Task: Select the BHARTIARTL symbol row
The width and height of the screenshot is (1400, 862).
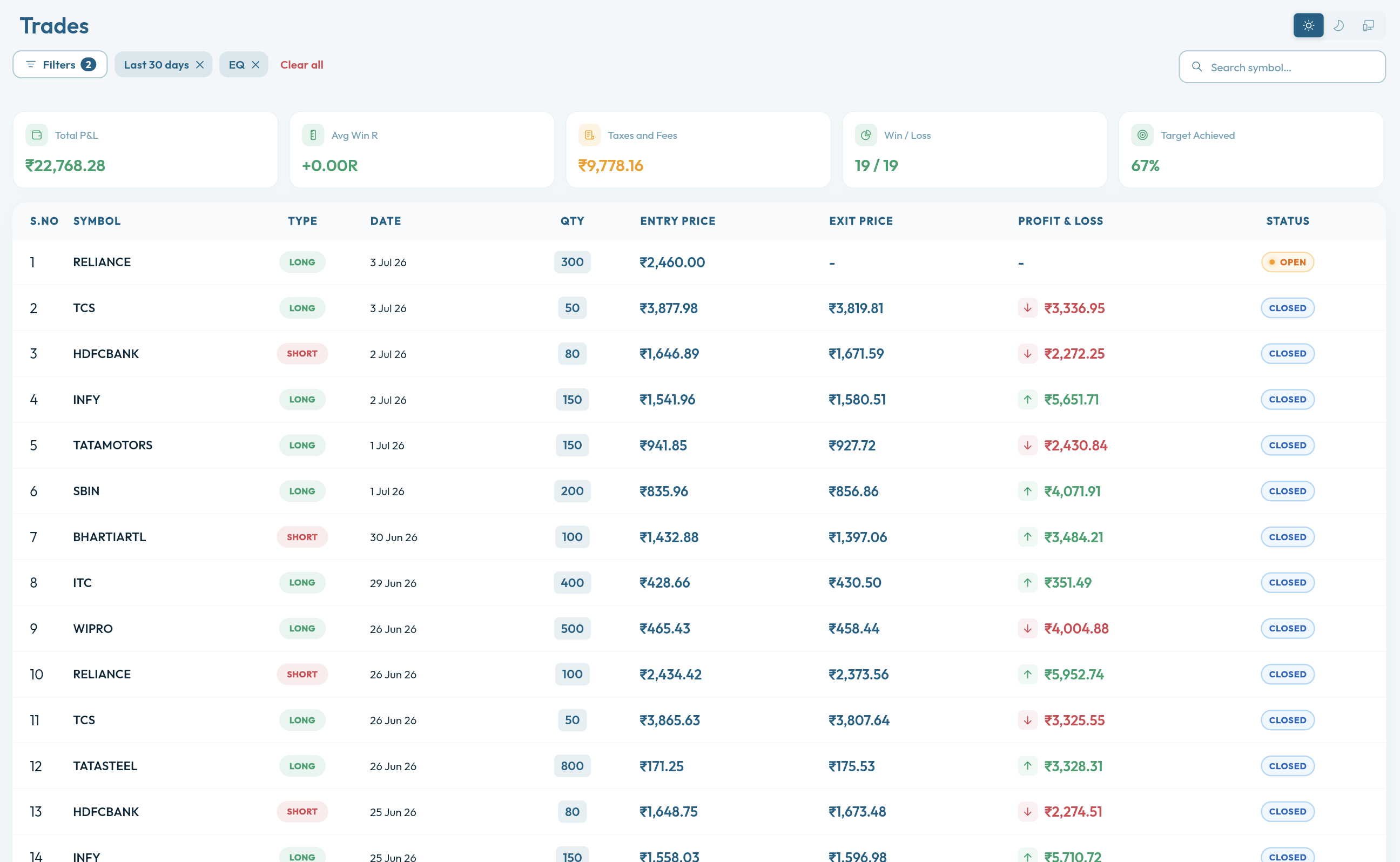Action: coord(699,537)
